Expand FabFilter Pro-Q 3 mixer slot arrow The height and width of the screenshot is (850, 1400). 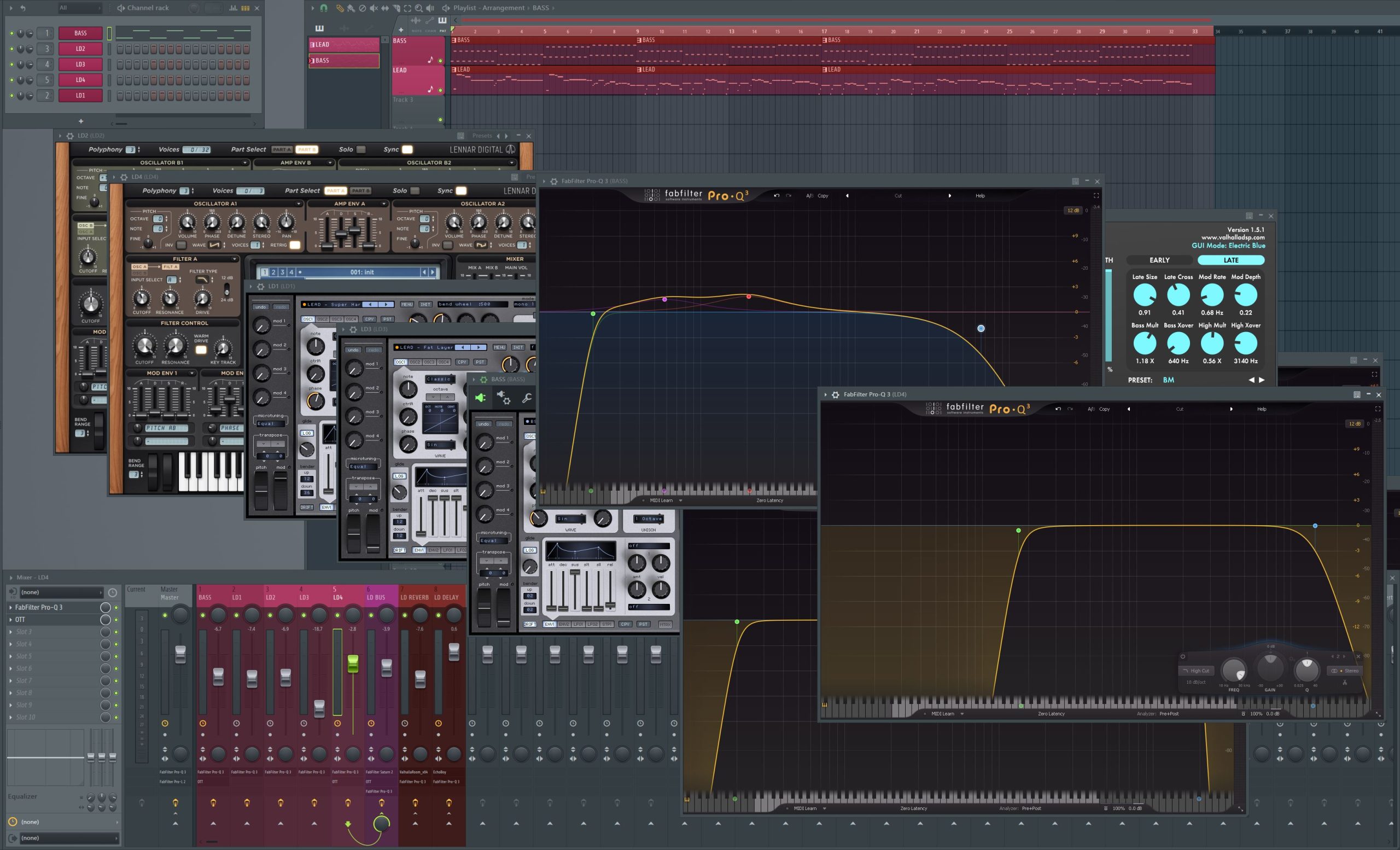pos(11,607)
